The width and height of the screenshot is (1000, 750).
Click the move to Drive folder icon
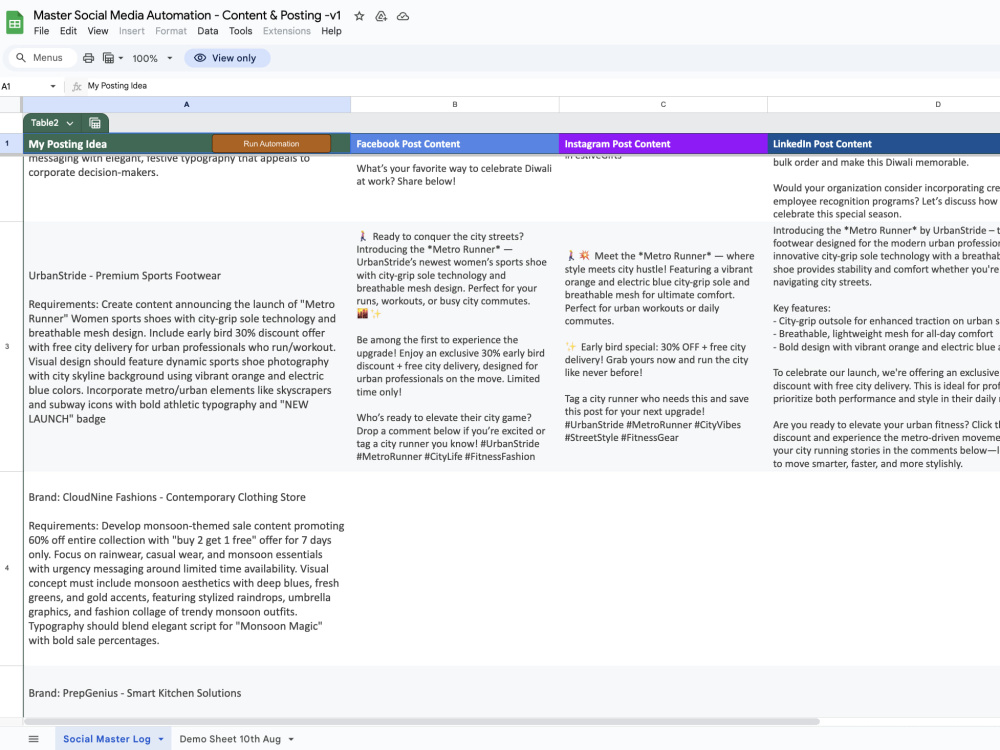point(381,16)
